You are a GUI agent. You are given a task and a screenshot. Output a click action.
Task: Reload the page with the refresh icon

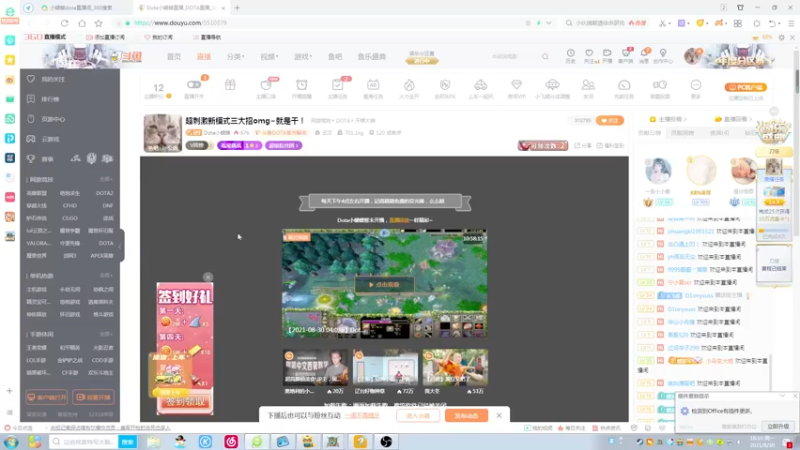click(64, 23)
